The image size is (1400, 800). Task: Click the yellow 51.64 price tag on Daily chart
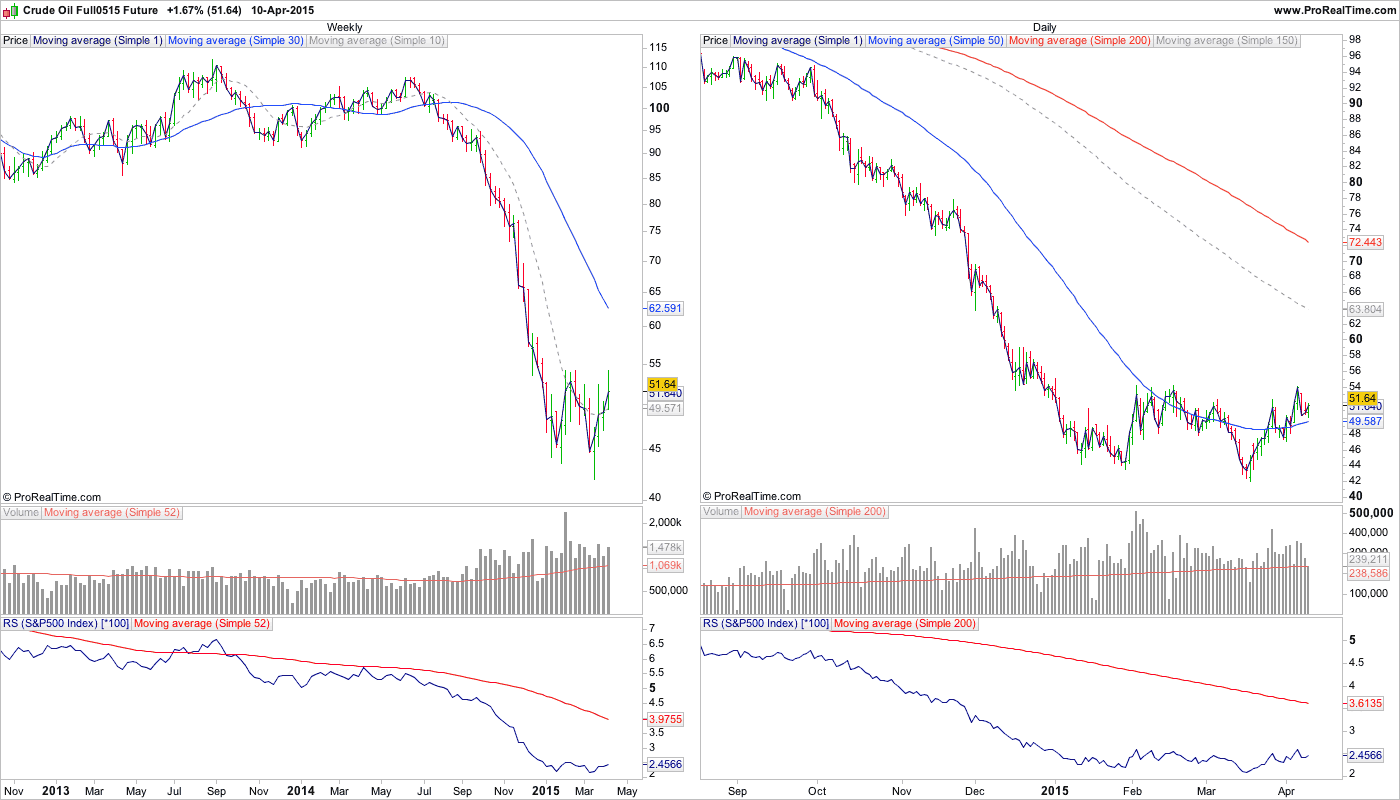coord(1363,397)
